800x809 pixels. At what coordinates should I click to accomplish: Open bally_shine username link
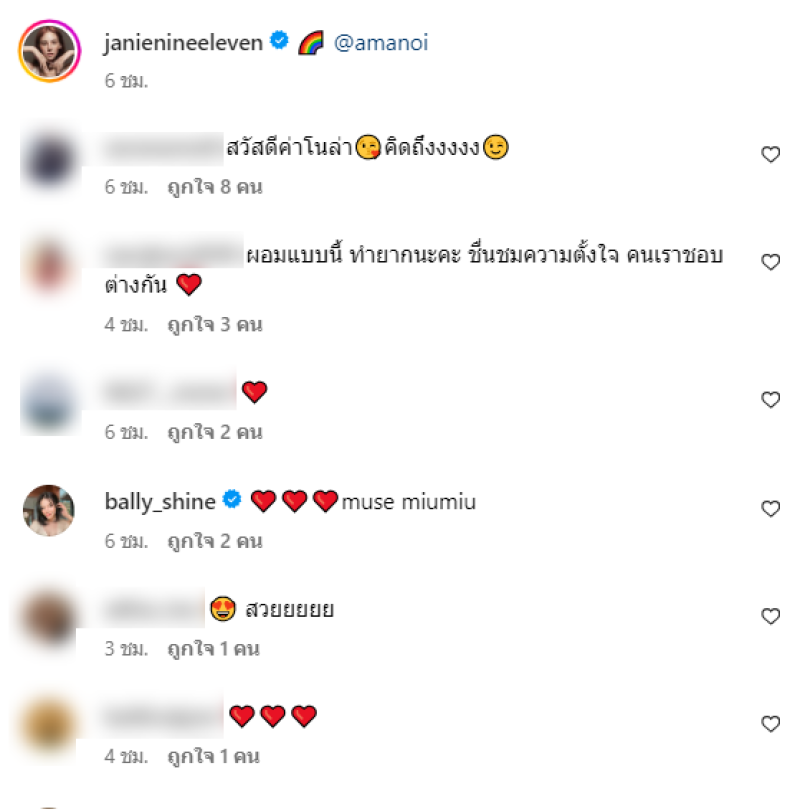(160, 501)
